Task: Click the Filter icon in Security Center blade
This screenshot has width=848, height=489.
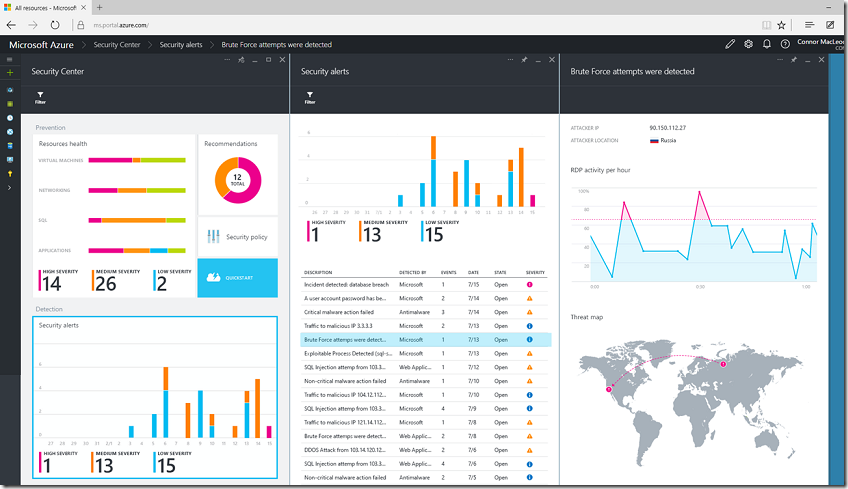Action: 40,96
